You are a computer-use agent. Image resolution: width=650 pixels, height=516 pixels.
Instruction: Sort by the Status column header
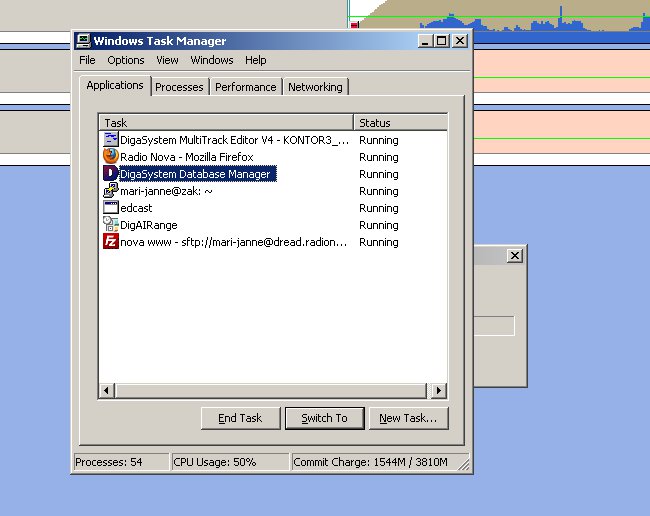pos(400,123)
